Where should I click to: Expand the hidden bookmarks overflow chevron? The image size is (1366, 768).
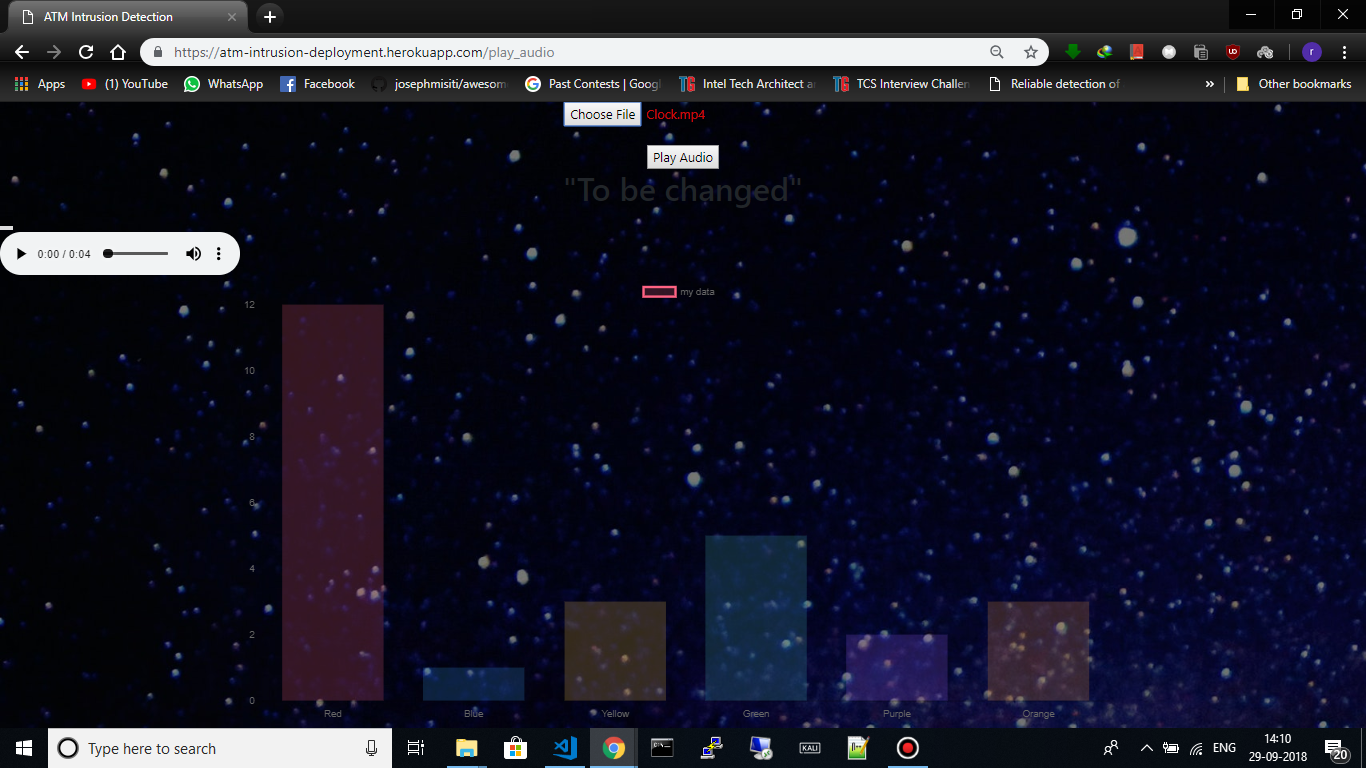[x=1210, y=84]
